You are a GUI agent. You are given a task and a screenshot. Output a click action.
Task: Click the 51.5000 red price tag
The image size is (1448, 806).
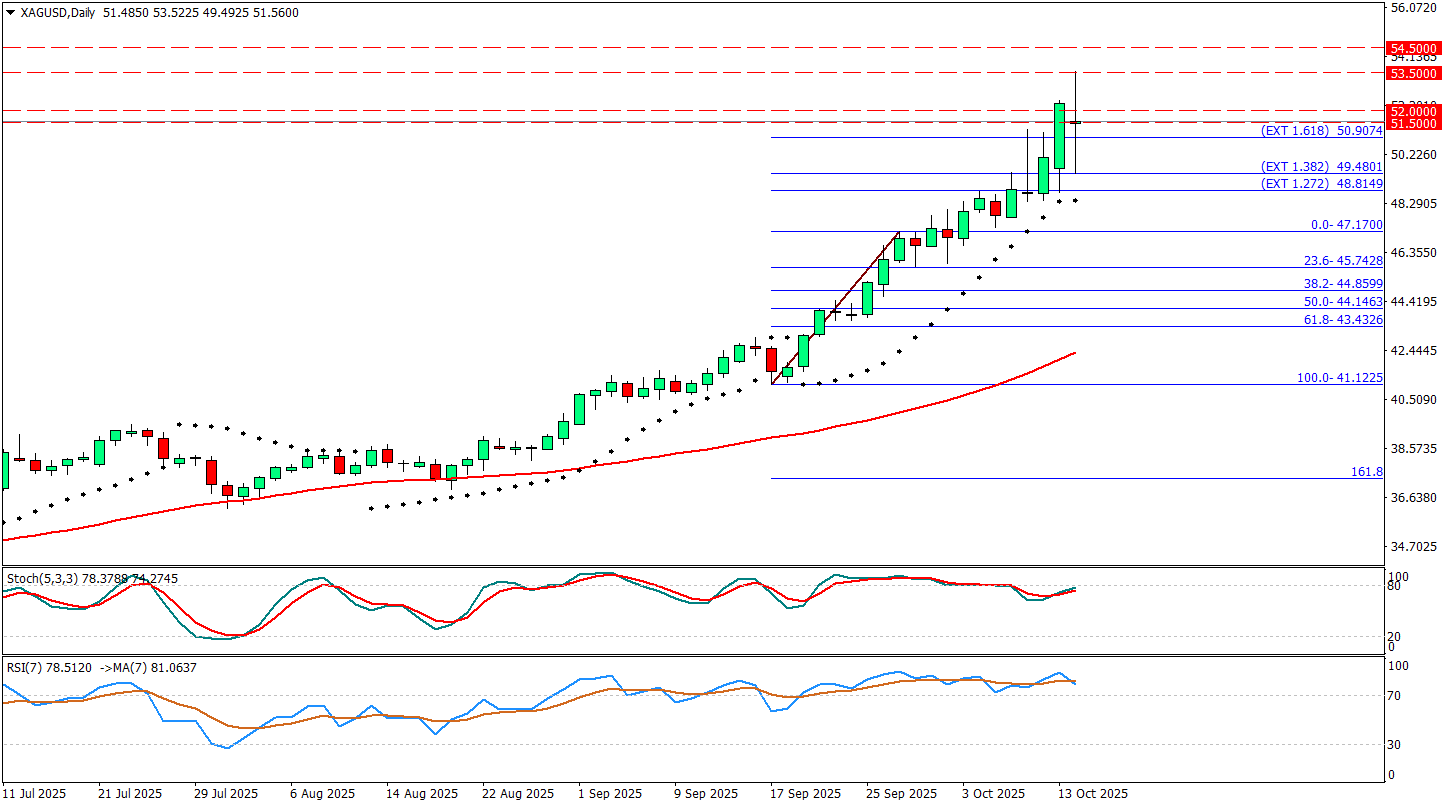click(1414, 123)
